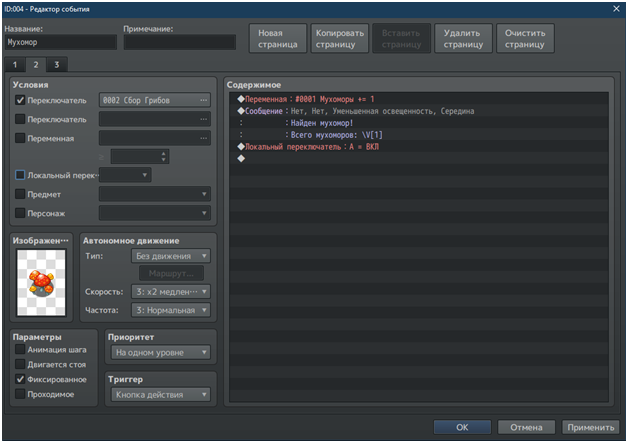Uncheck the first Переключатель condition
The width and height of the screenshot is (628, 443).
(21, 100)
